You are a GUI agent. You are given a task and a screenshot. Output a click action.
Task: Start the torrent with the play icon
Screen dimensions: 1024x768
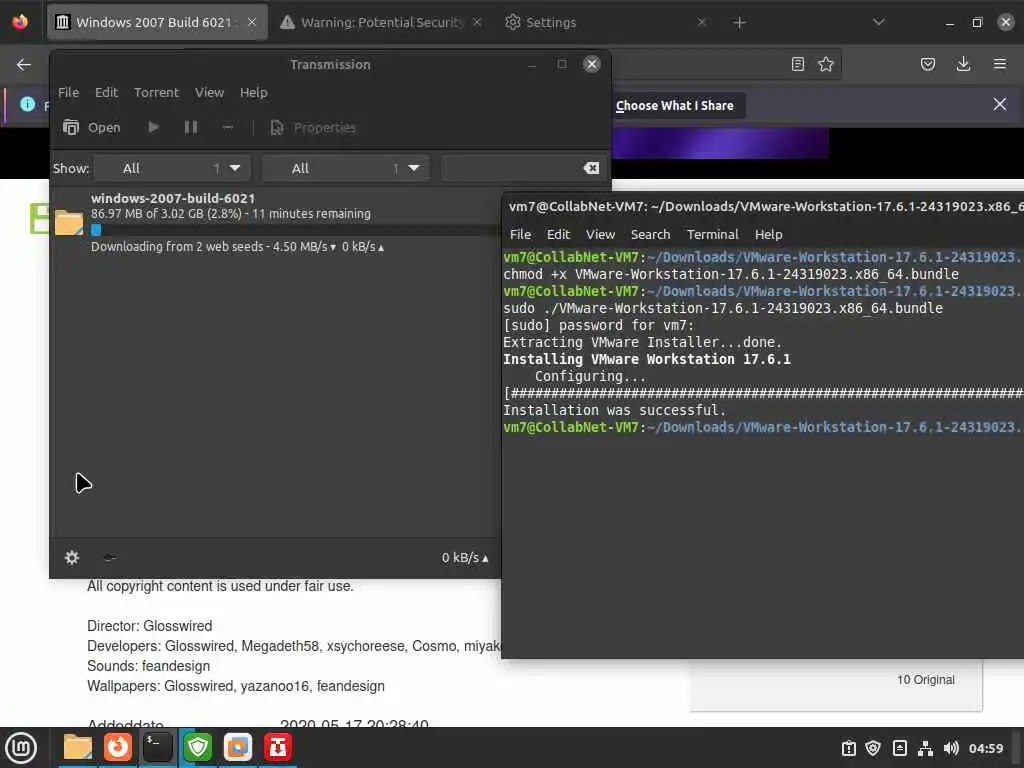point(153,127)
